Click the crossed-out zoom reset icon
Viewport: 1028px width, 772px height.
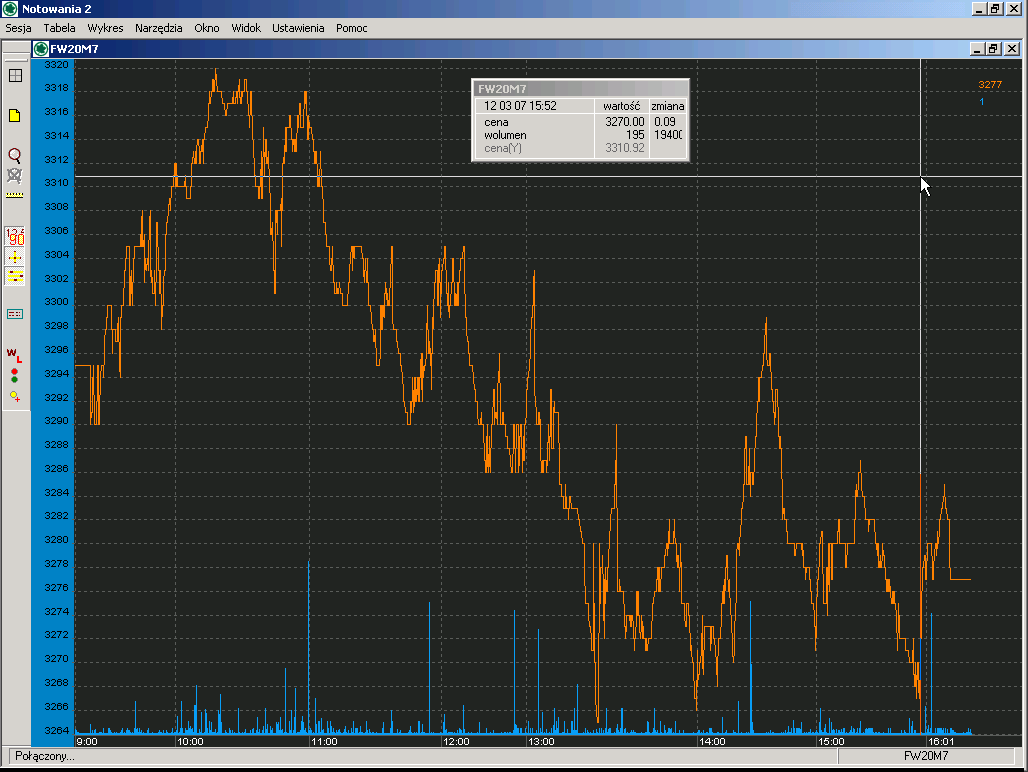click(x=15, y=175)
